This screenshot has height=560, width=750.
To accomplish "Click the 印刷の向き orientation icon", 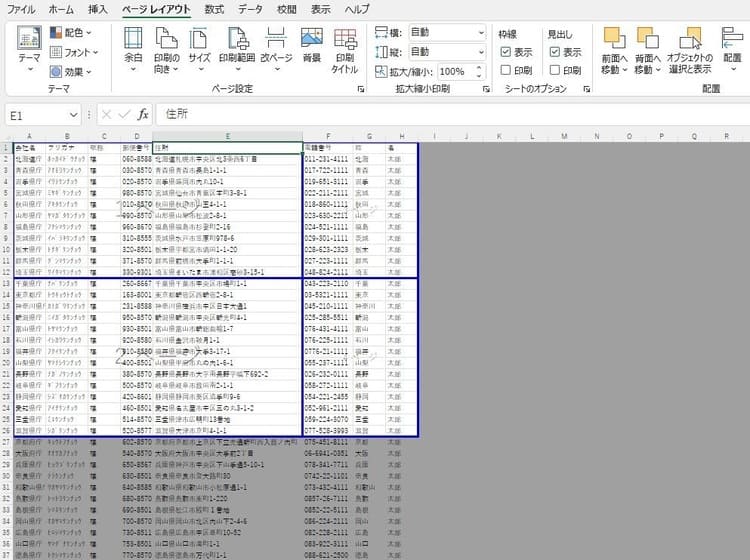I will (166, 39).
